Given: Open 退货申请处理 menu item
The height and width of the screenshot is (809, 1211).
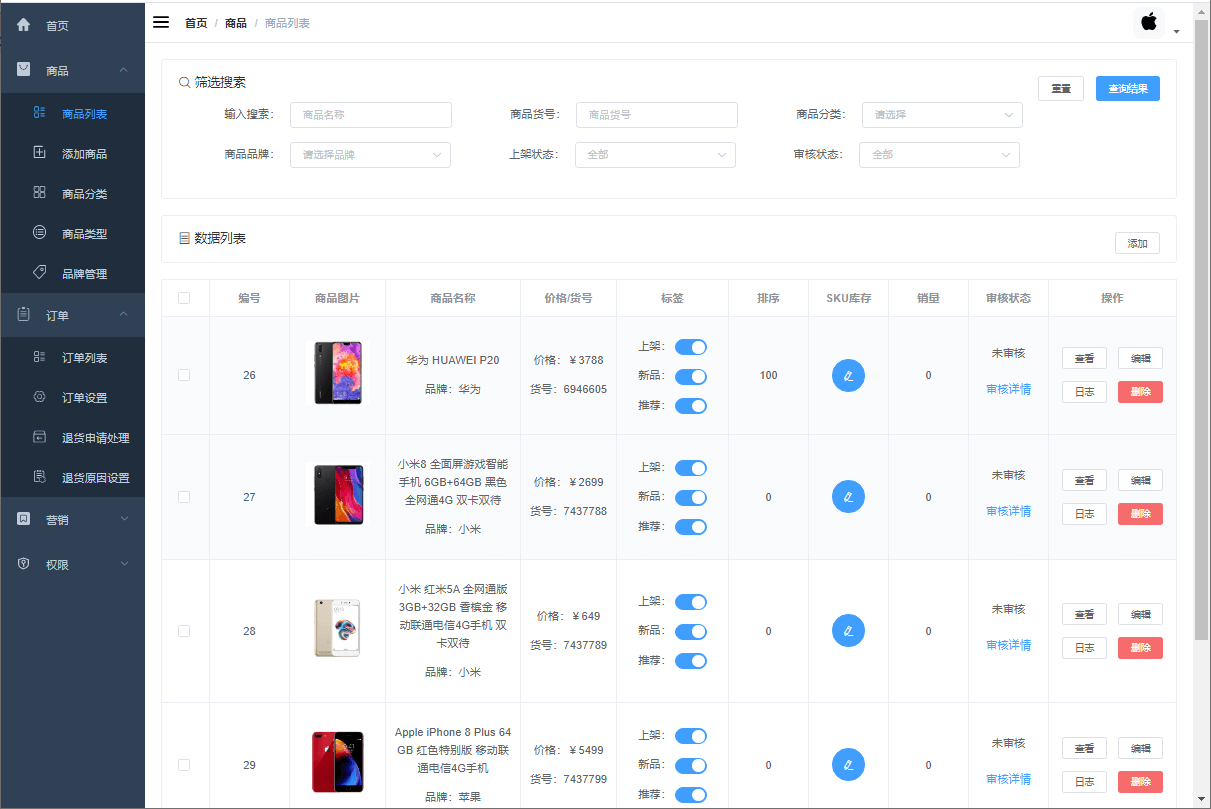Looking at the screenshot, I should click(x=72, y=438).
